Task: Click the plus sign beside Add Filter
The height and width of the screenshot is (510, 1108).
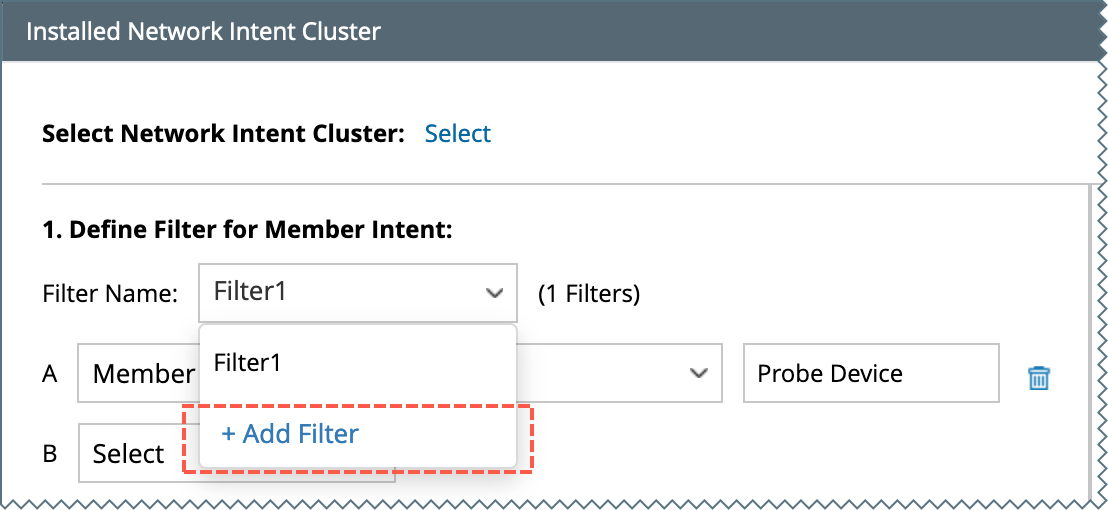Action: tap(228, 434)
